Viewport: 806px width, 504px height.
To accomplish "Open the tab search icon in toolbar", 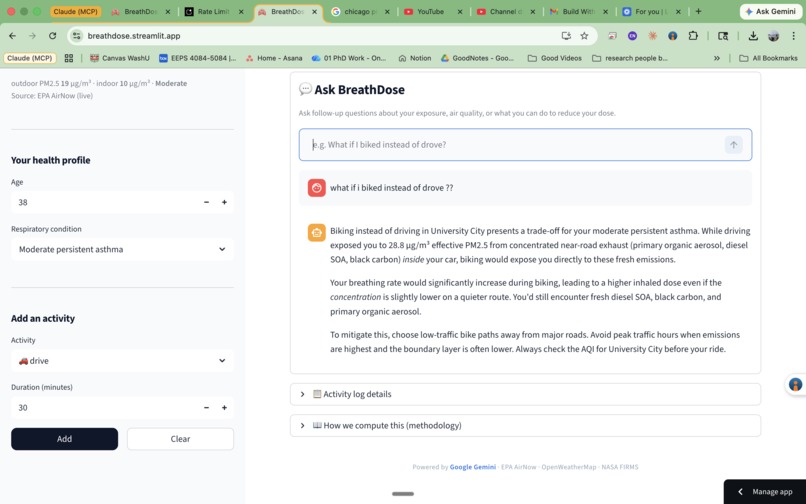I will pyautogui.click(x=723, y=36).
